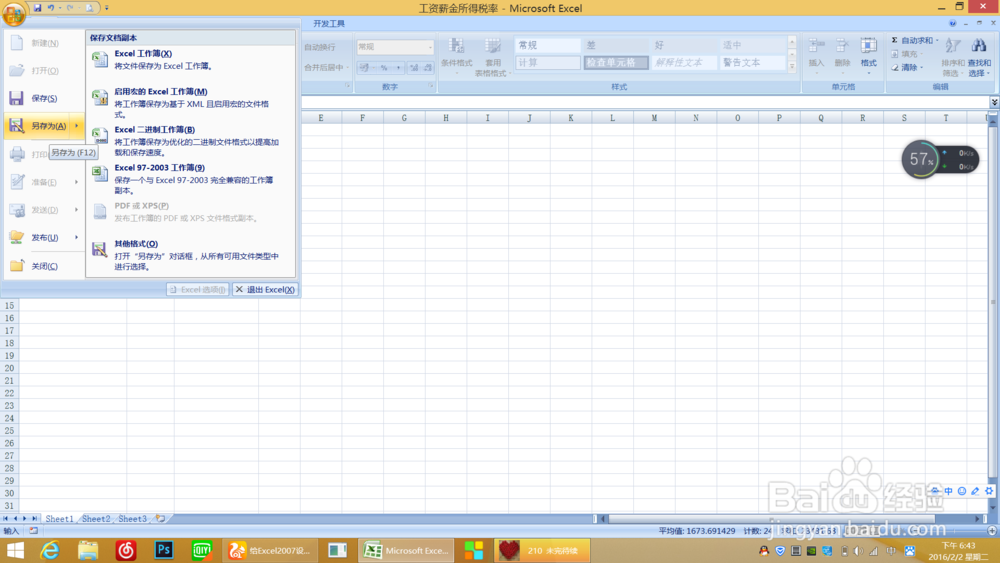The height and width of the screenshot is (563, 1000).
Task: Expand the Publish (发布) submenu arrow
Action: pyautogui.click(x=77, y=237)
